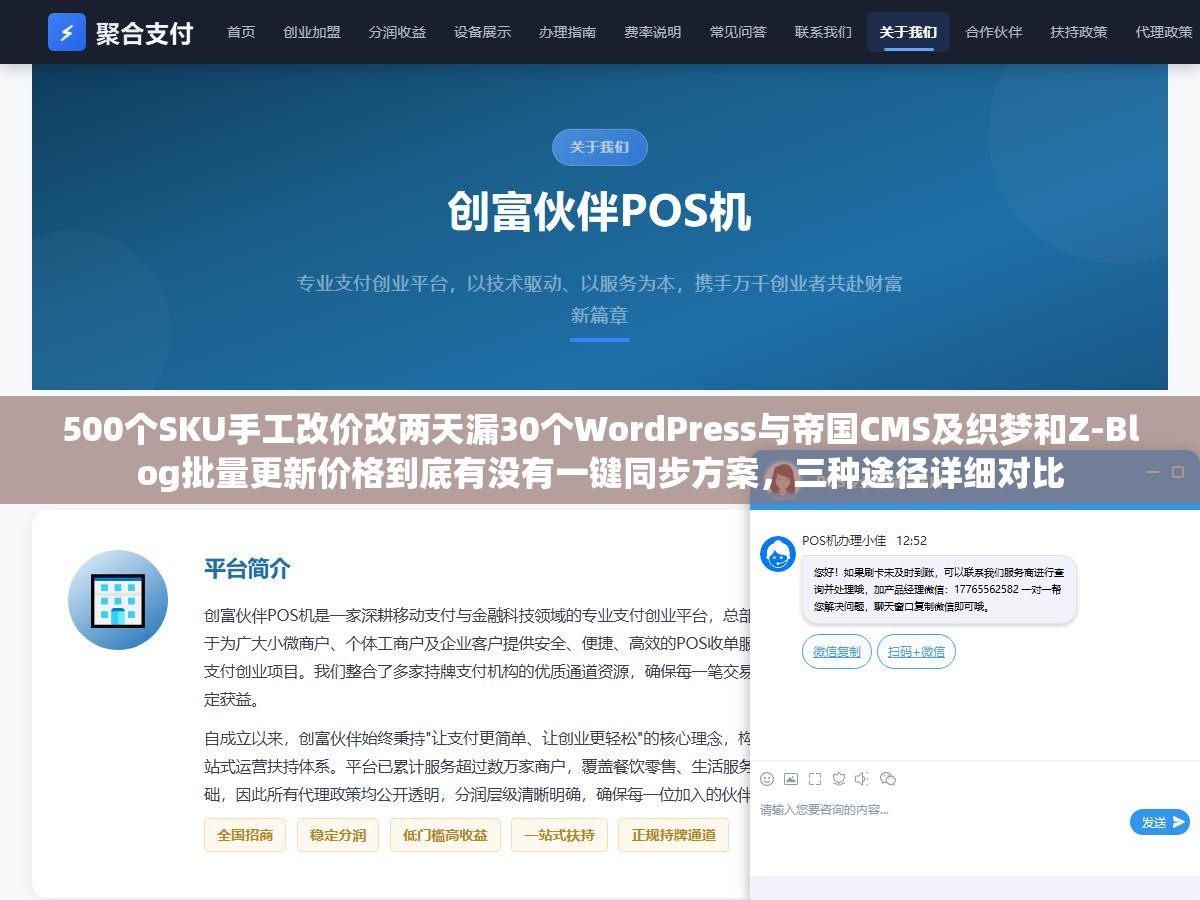Screen dimensions: 1200x900
Task: Select 设备展示 in the navigation bar
Action: [x=482, y=32]
